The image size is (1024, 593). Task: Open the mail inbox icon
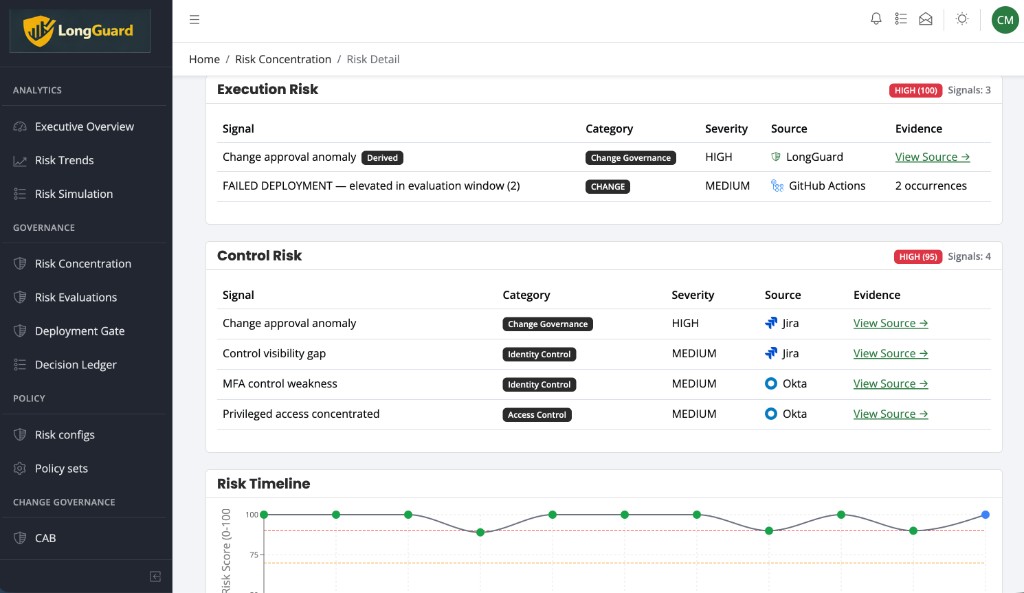click(x=926, y=19)
